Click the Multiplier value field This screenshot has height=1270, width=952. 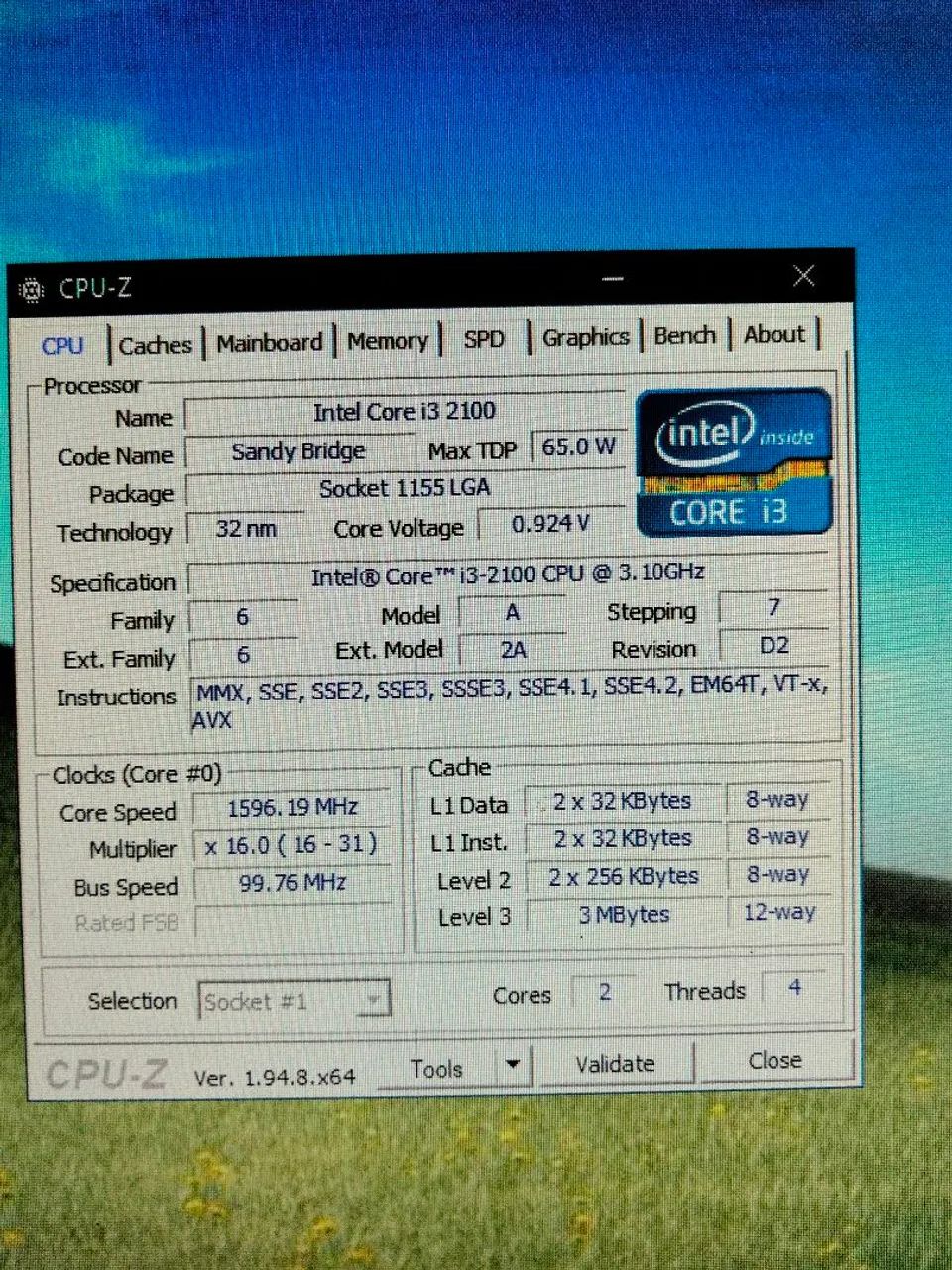tap(292, 844)
